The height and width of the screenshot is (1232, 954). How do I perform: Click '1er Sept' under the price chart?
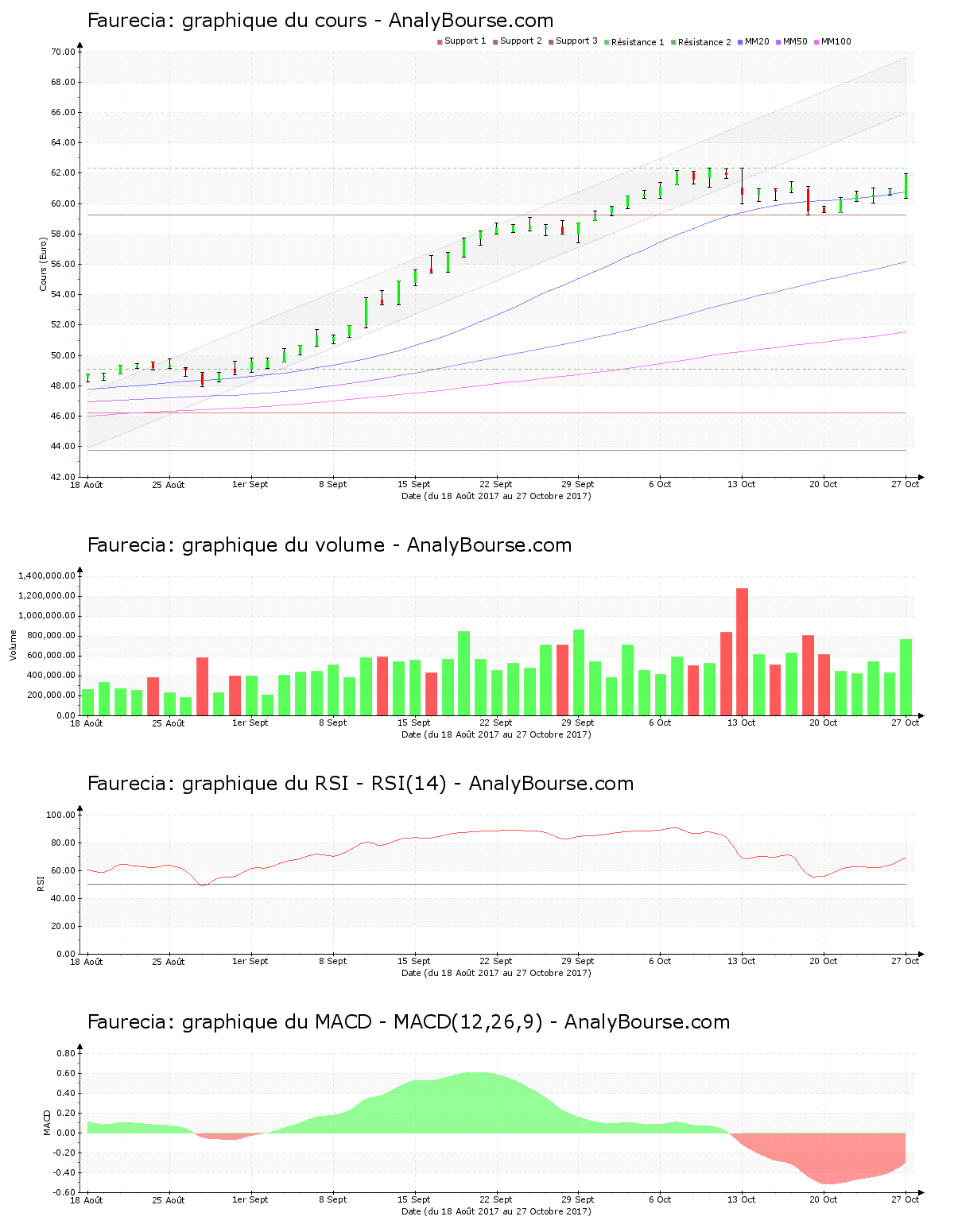(250, 484)
